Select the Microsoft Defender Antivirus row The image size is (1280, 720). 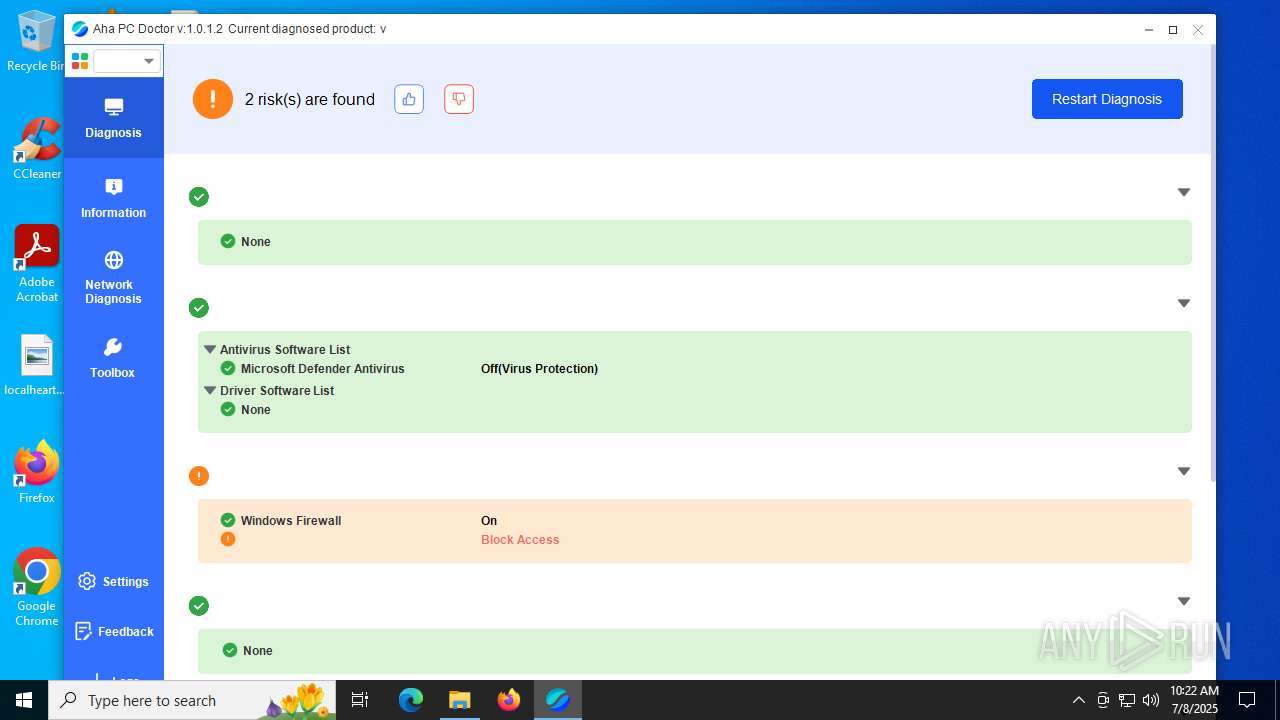(x=695, y=369)
